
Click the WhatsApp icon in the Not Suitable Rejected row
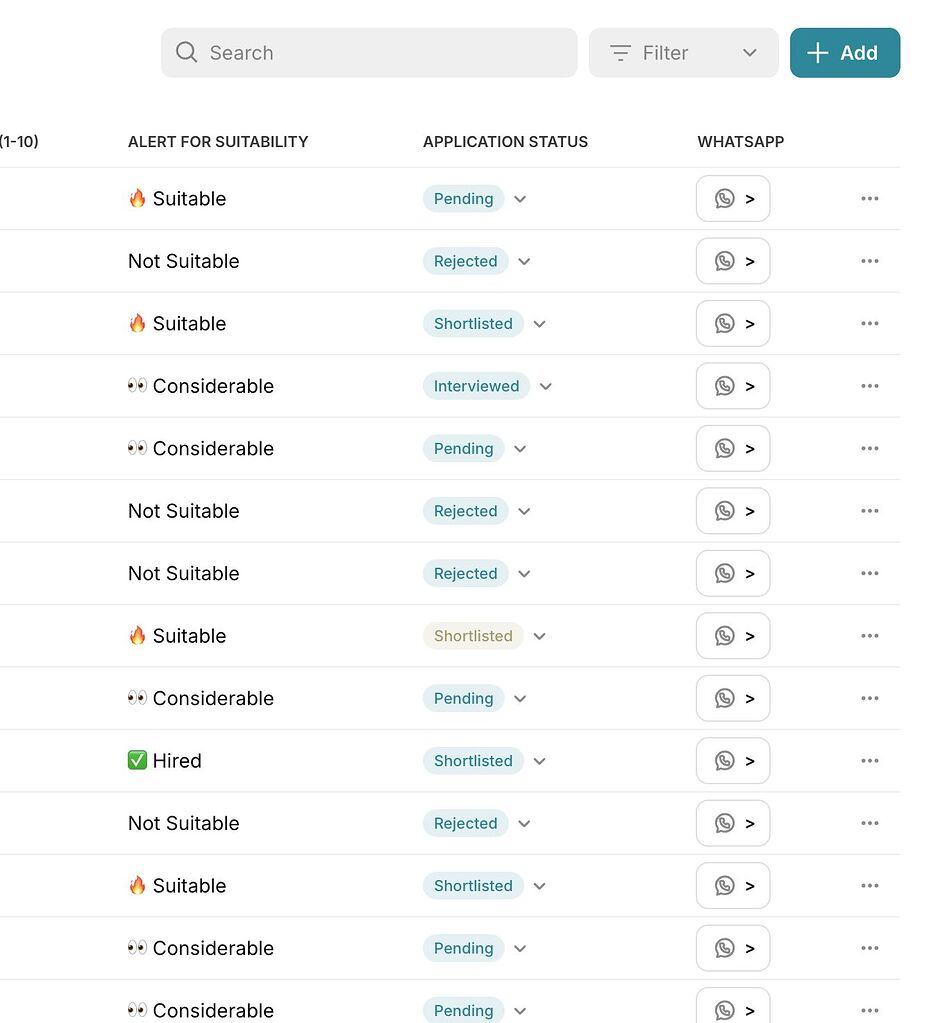(x=725, y=261)
